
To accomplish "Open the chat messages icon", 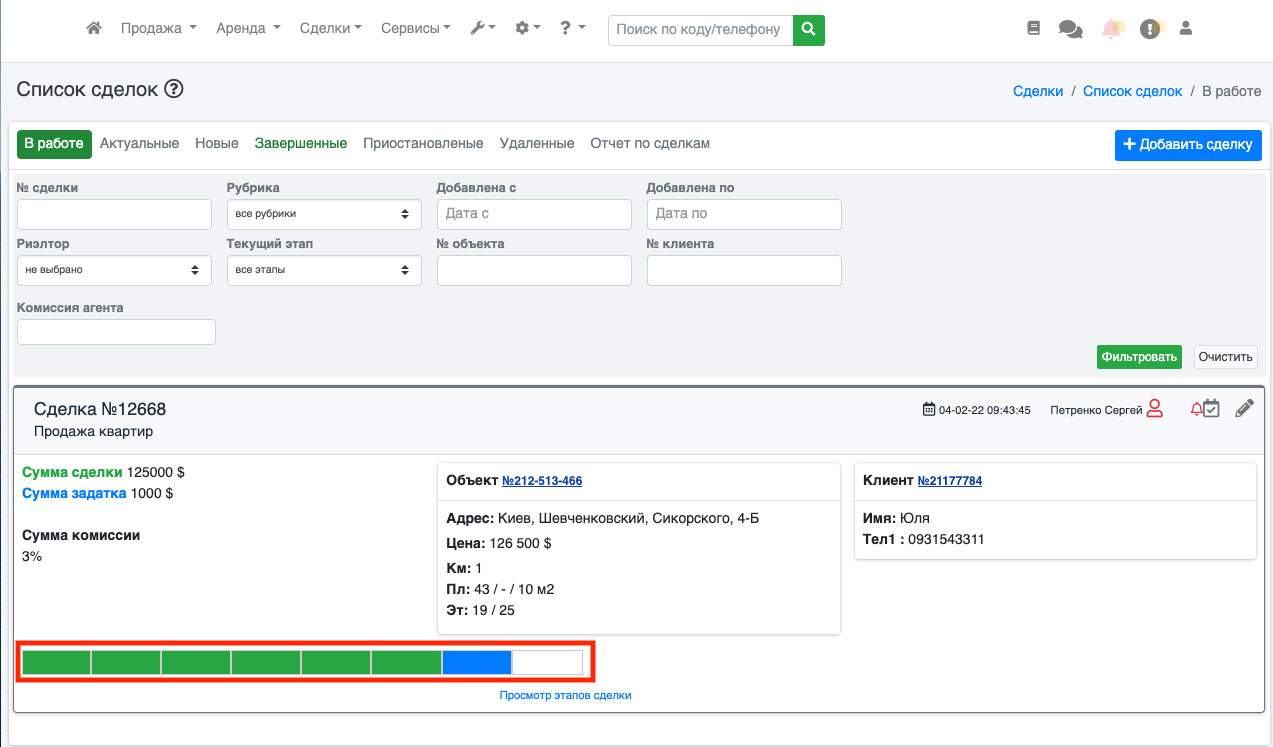I will coord(1070,29).
